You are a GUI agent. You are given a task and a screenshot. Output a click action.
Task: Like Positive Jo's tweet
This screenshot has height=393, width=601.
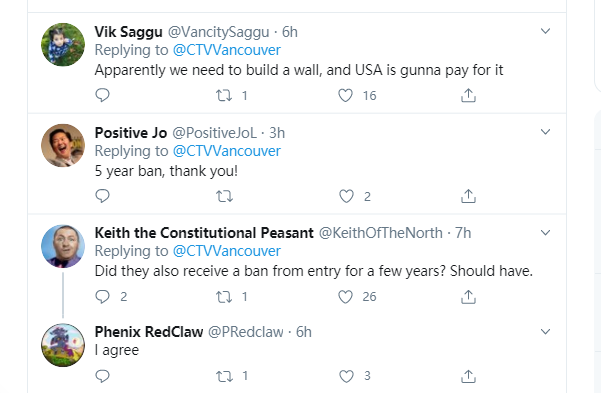click(x=346, y=196)
